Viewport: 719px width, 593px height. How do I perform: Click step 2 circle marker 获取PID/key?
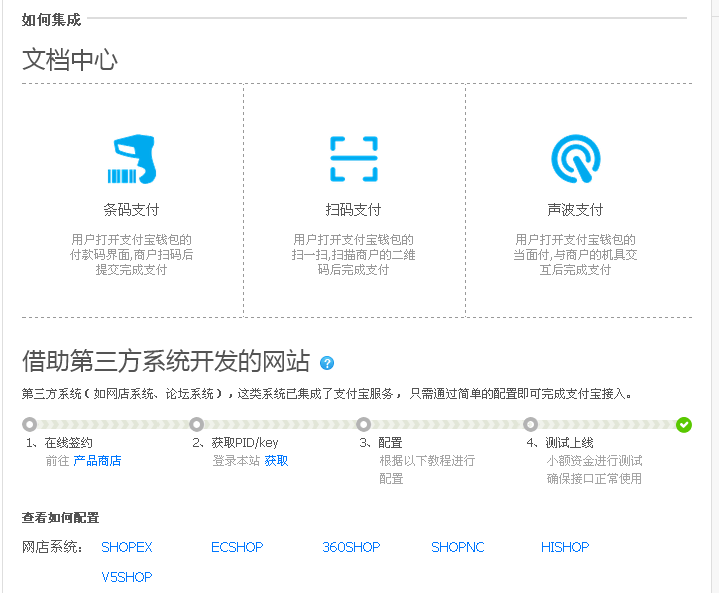click(197, 424)
